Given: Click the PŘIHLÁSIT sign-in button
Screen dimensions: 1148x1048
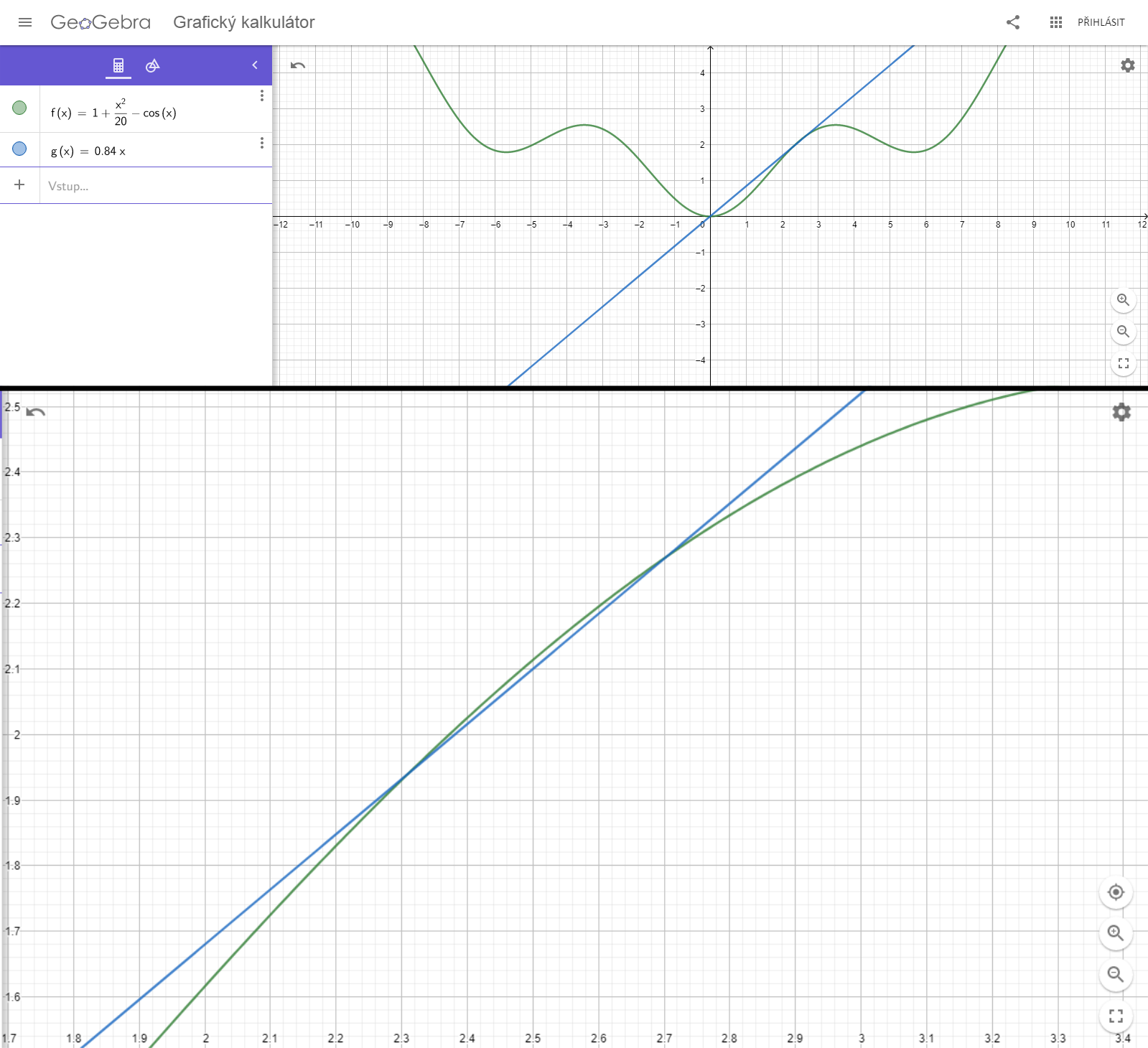Looking at the screenshot, I should point(1101,22).
